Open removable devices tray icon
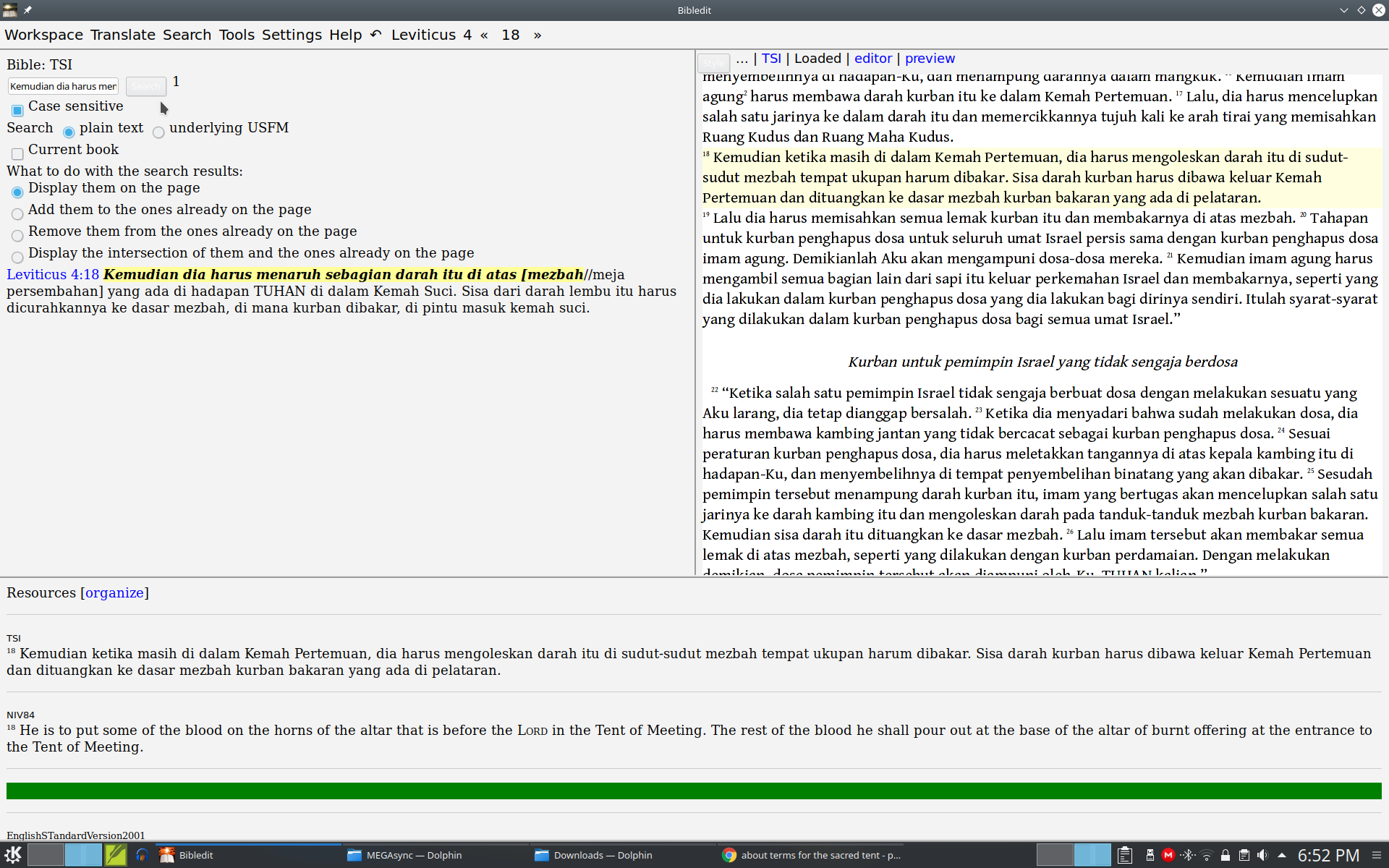Image resolution: width=1389 pixels, height=868 pixels. [x=1150, y=855]
